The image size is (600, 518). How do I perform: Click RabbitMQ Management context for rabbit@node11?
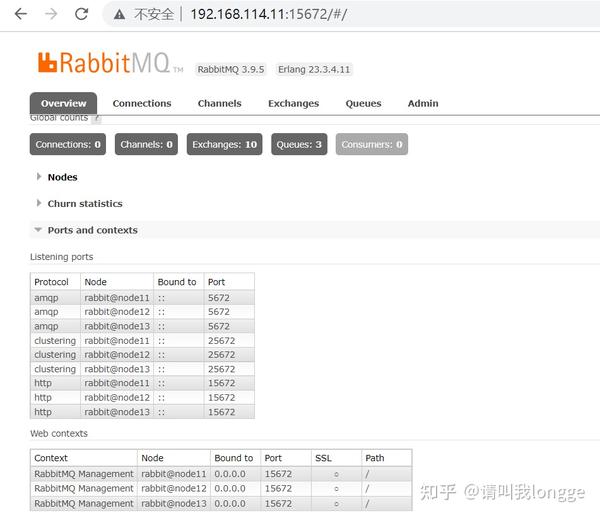pos(84,474)
